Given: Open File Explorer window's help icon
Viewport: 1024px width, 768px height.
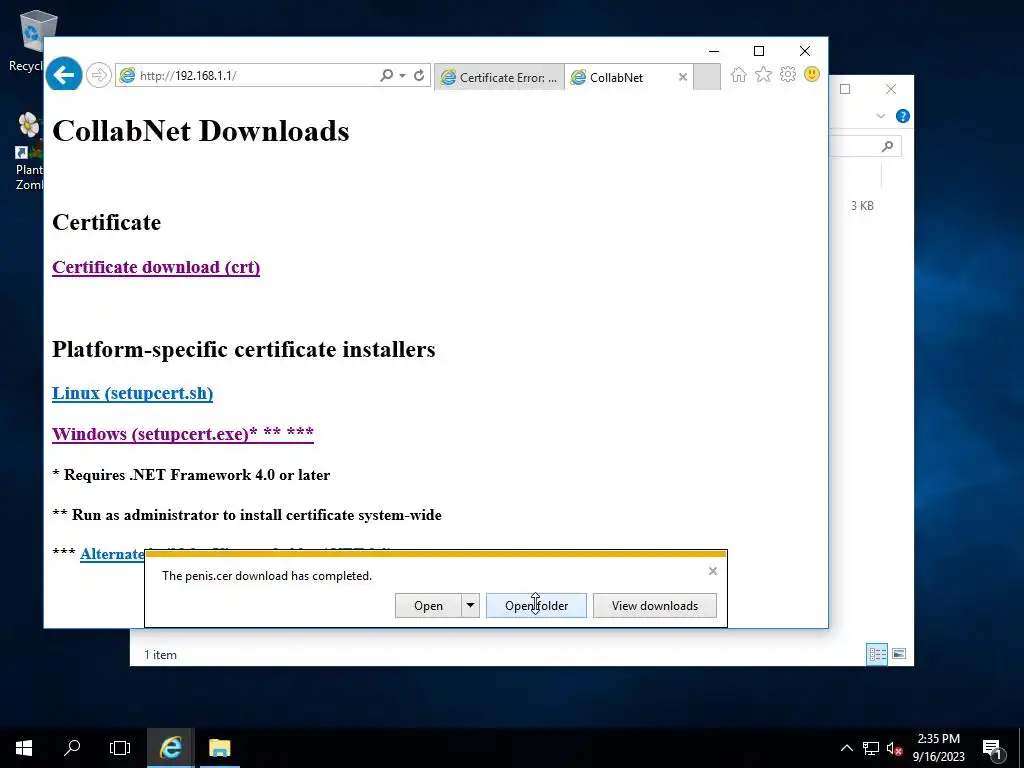Looking at the screenshot, I should (x=903, y=116).
